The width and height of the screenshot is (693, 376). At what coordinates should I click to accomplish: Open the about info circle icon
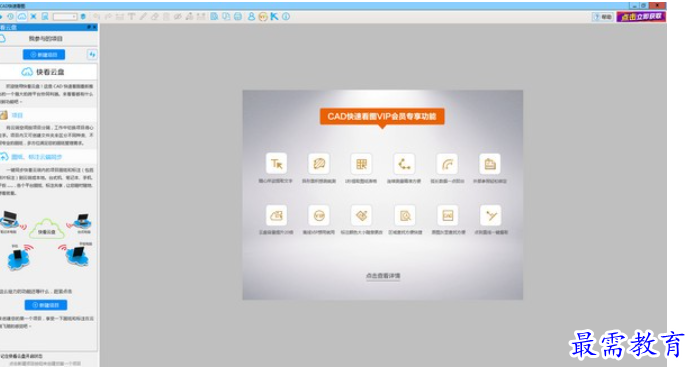[x=286, y=16]
